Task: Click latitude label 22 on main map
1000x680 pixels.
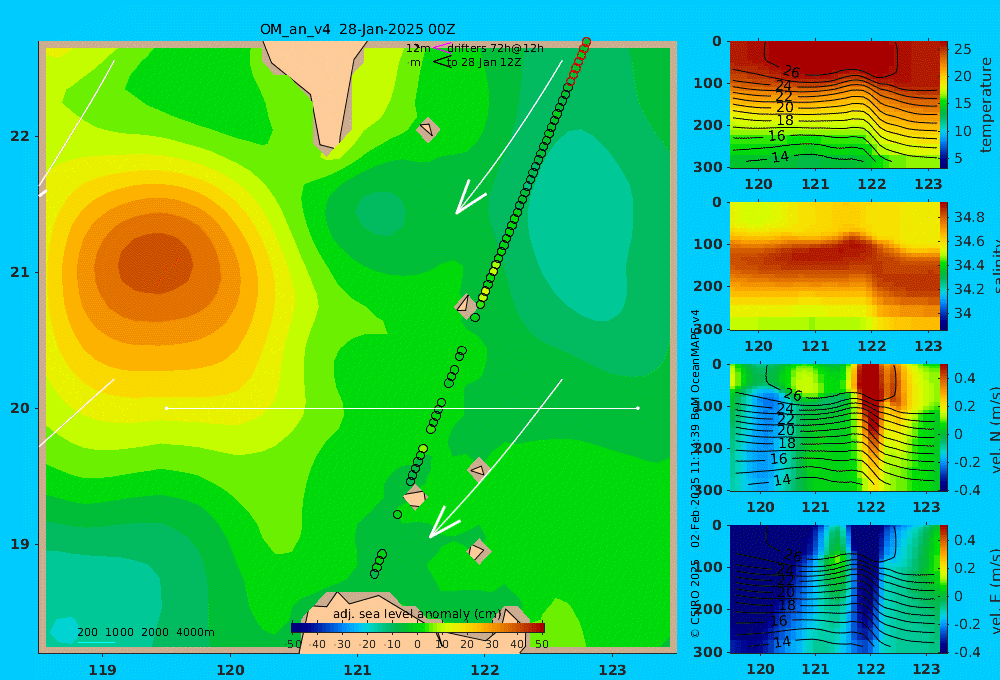Action: click(20, 137)
